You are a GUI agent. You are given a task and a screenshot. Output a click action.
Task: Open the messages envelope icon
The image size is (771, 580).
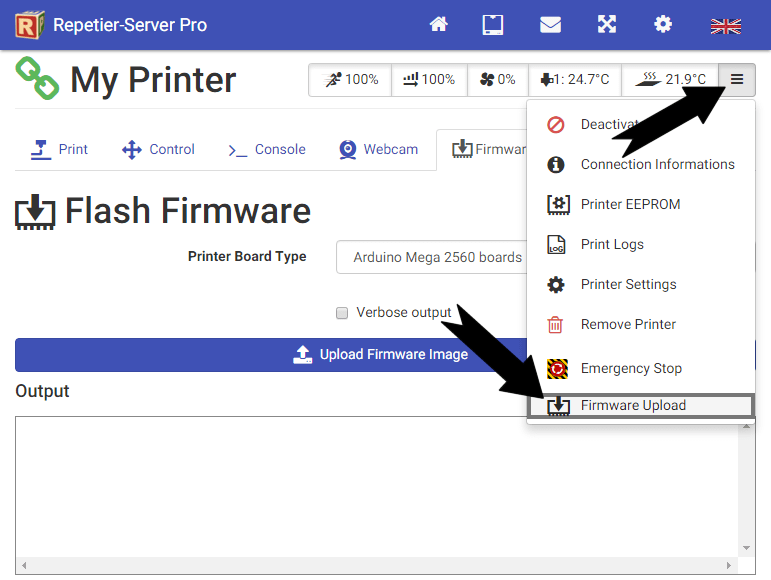pyautogui.click(x=550, y=25)
